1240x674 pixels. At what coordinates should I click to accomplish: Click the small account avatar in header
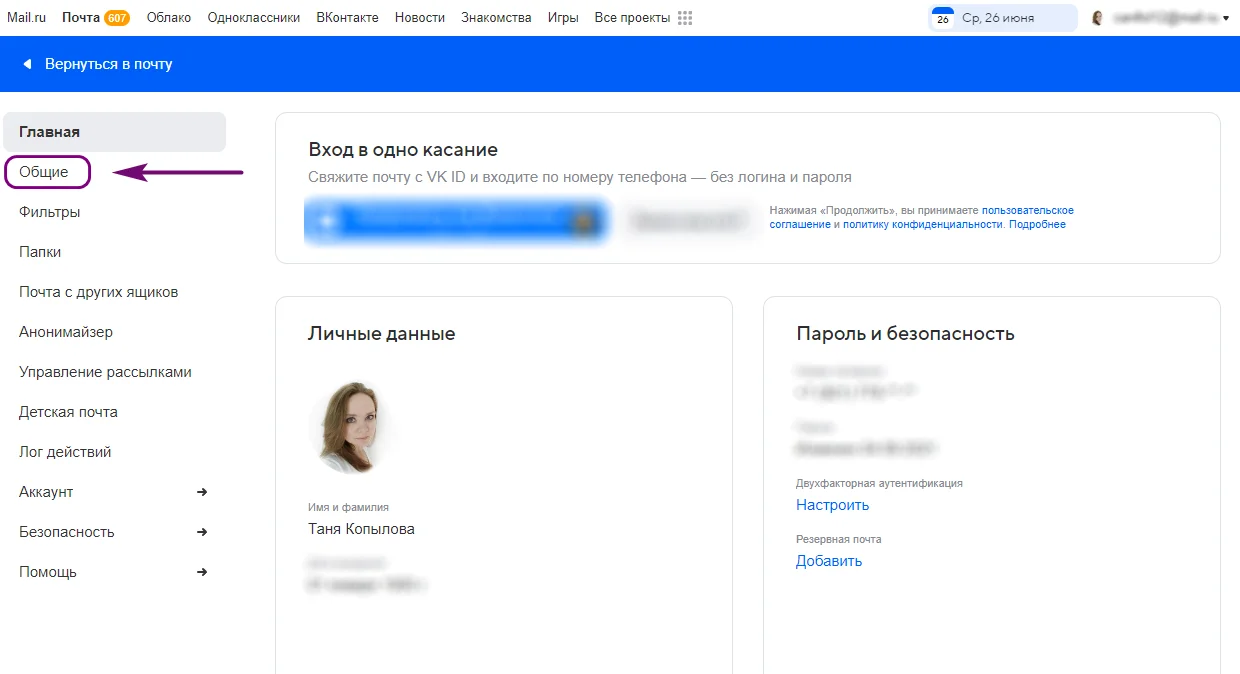(1098, 18)
